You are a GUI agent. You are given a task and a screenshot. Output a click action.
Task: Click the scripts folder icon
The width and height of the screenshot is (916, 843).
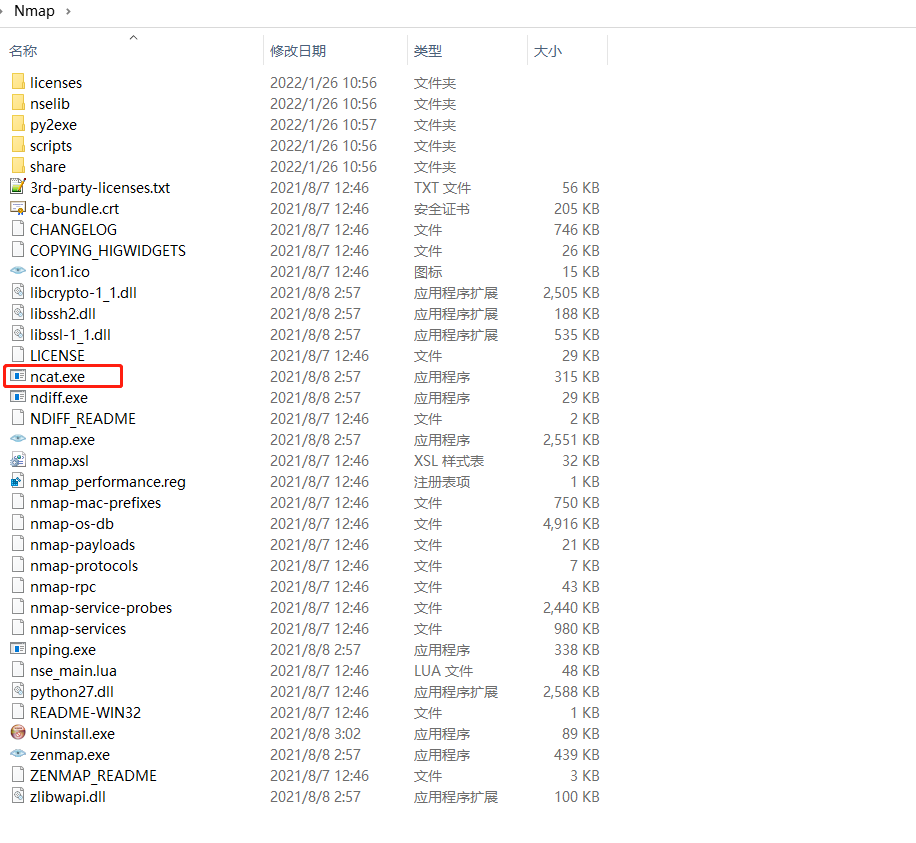click(18, 145)
